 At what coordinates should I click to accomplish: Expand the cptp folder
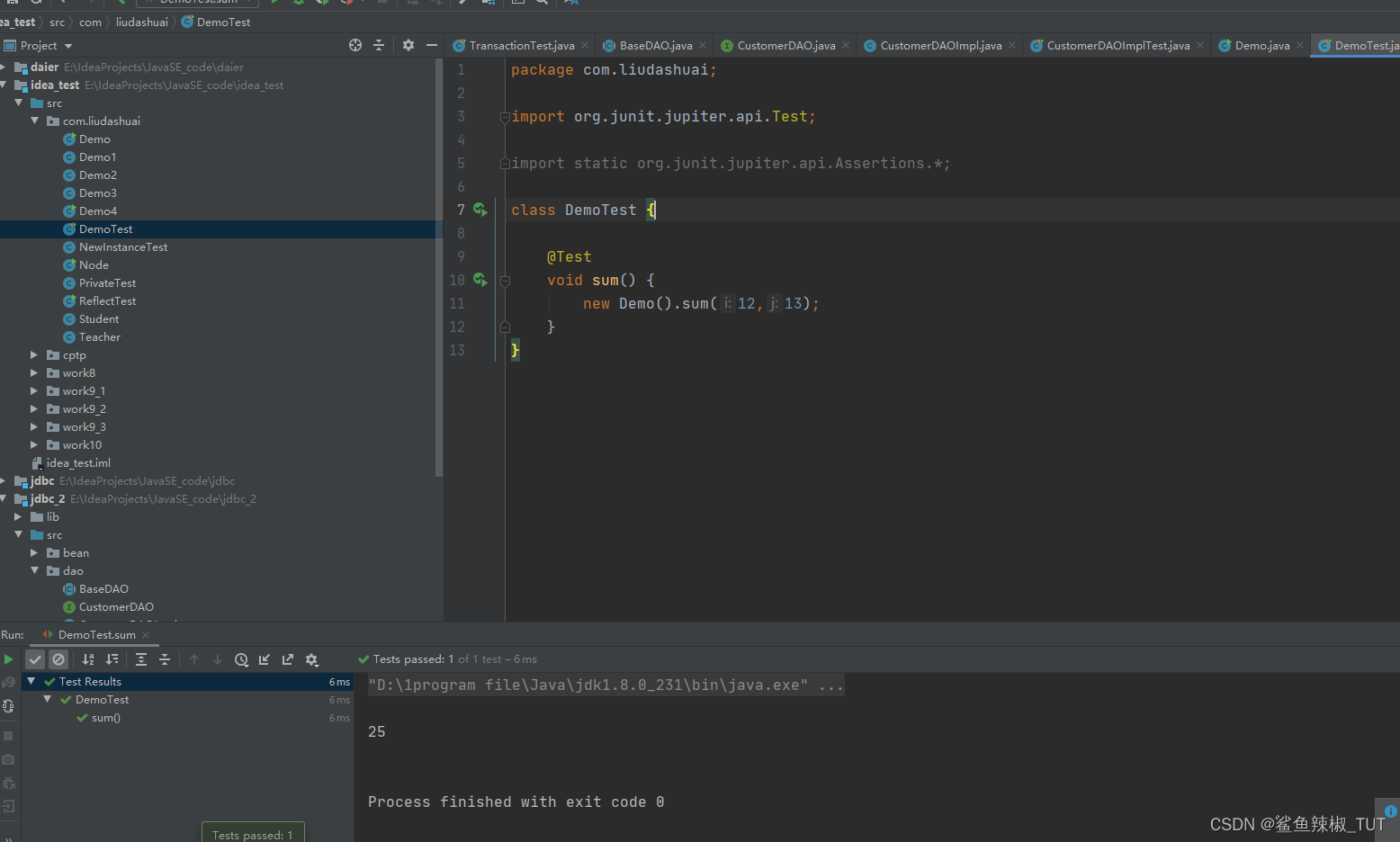(35, 354)
